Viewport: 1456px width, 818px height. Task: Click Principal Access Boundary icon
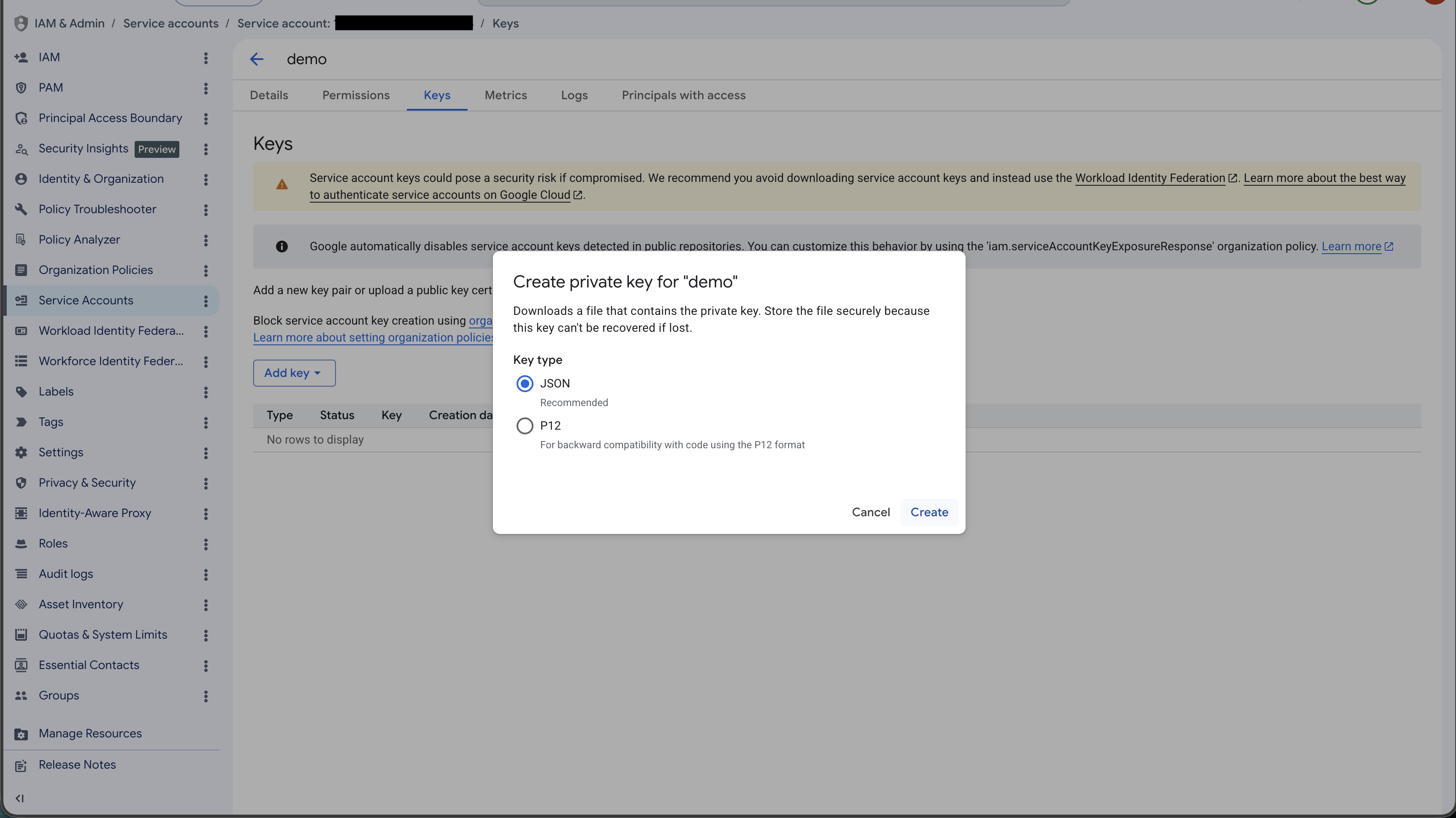coord(21,118)
